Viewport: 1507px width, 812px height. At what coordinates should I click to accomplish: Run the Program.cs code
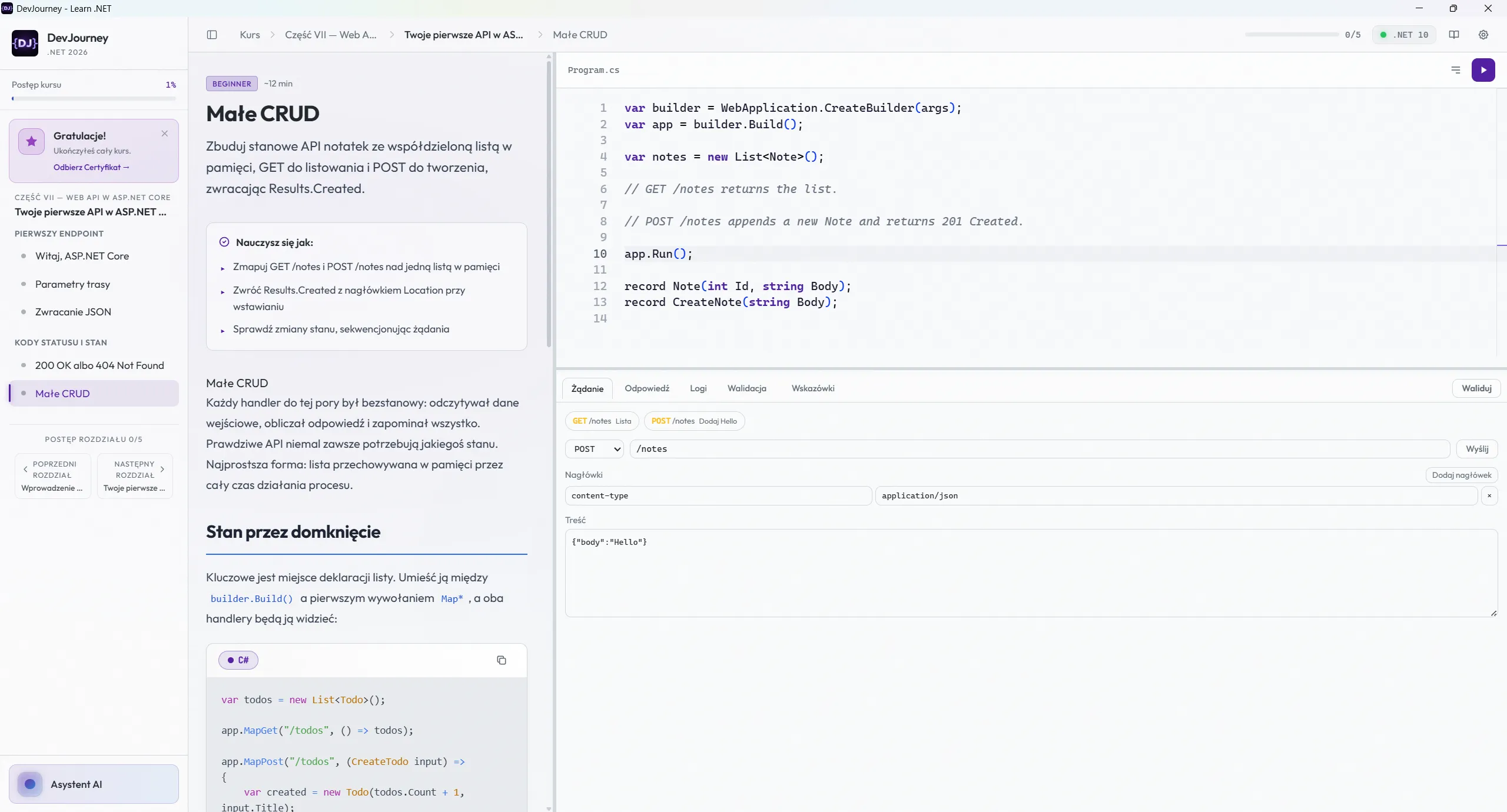pyautogui.click(x=1483, y=70)
